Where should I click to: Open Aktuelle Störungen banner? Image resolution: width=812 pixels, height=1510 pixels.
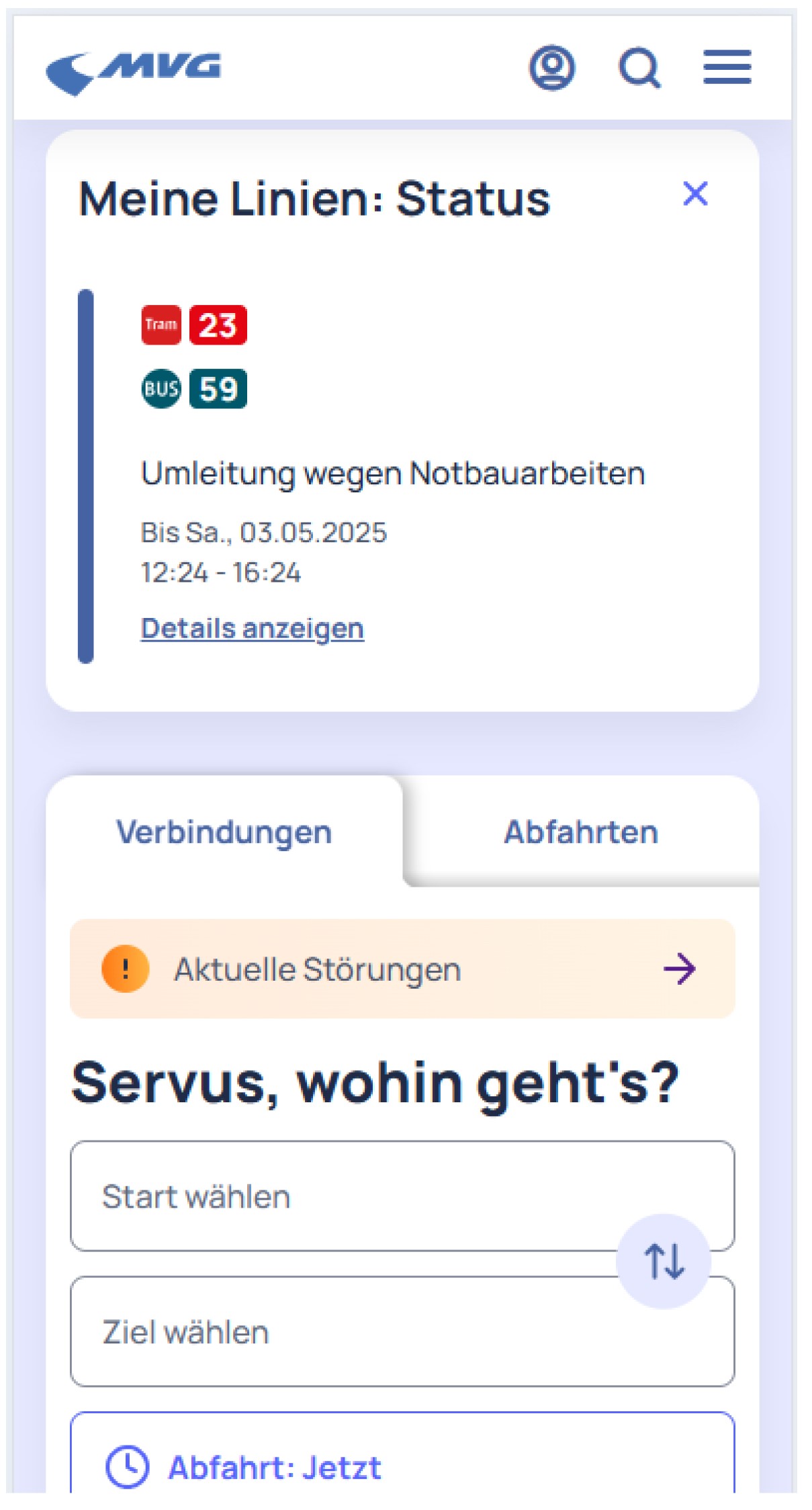tap(402, 969)
